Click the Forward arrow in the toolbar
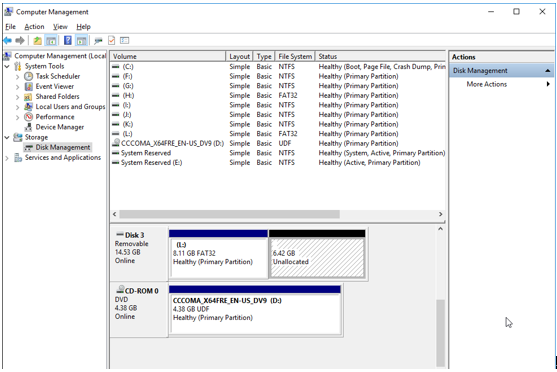Viewport: 557px width, 372px height. click(x=20, y=41)
